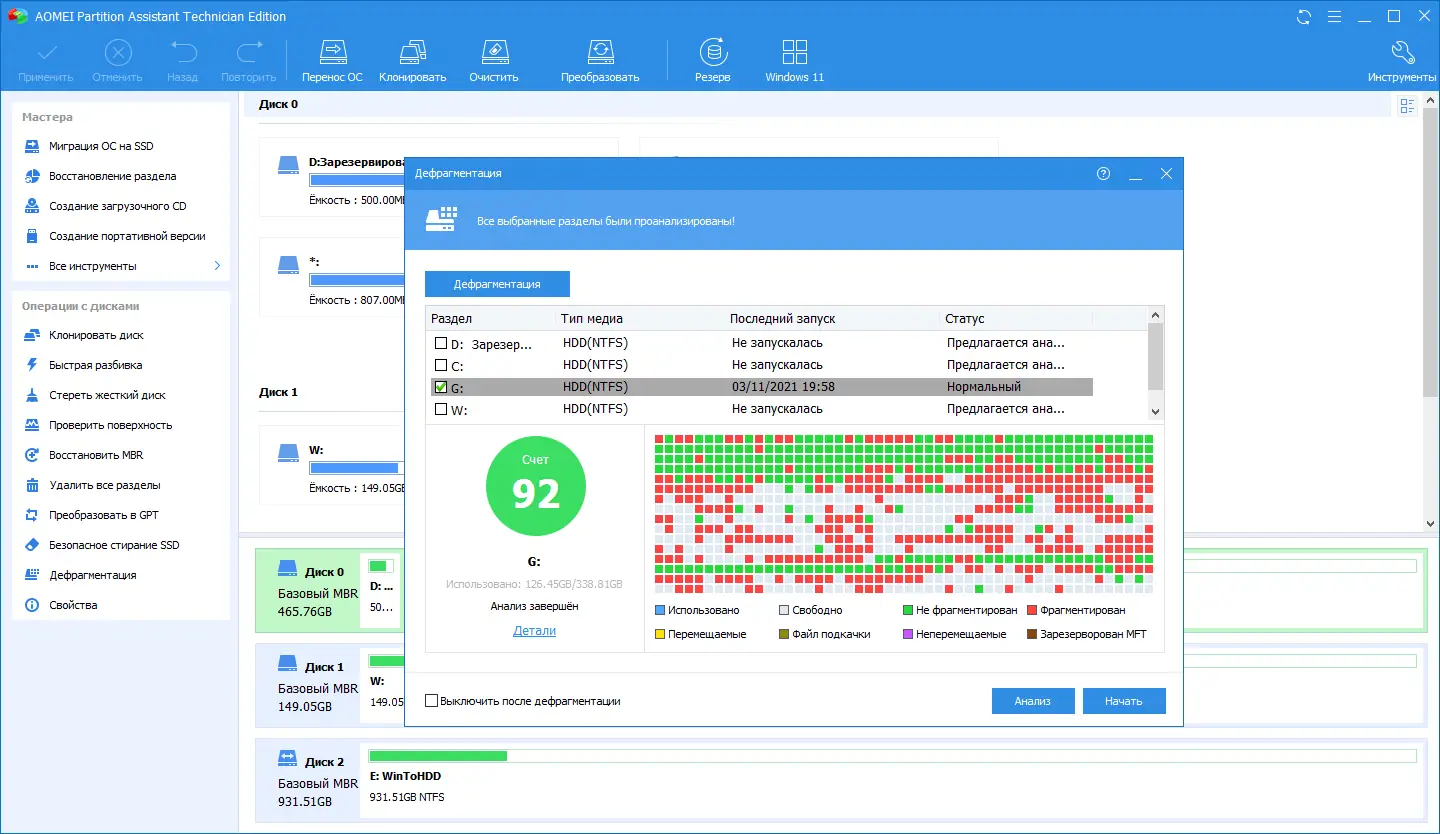Uncheck the G: partition checkbox

441,387
